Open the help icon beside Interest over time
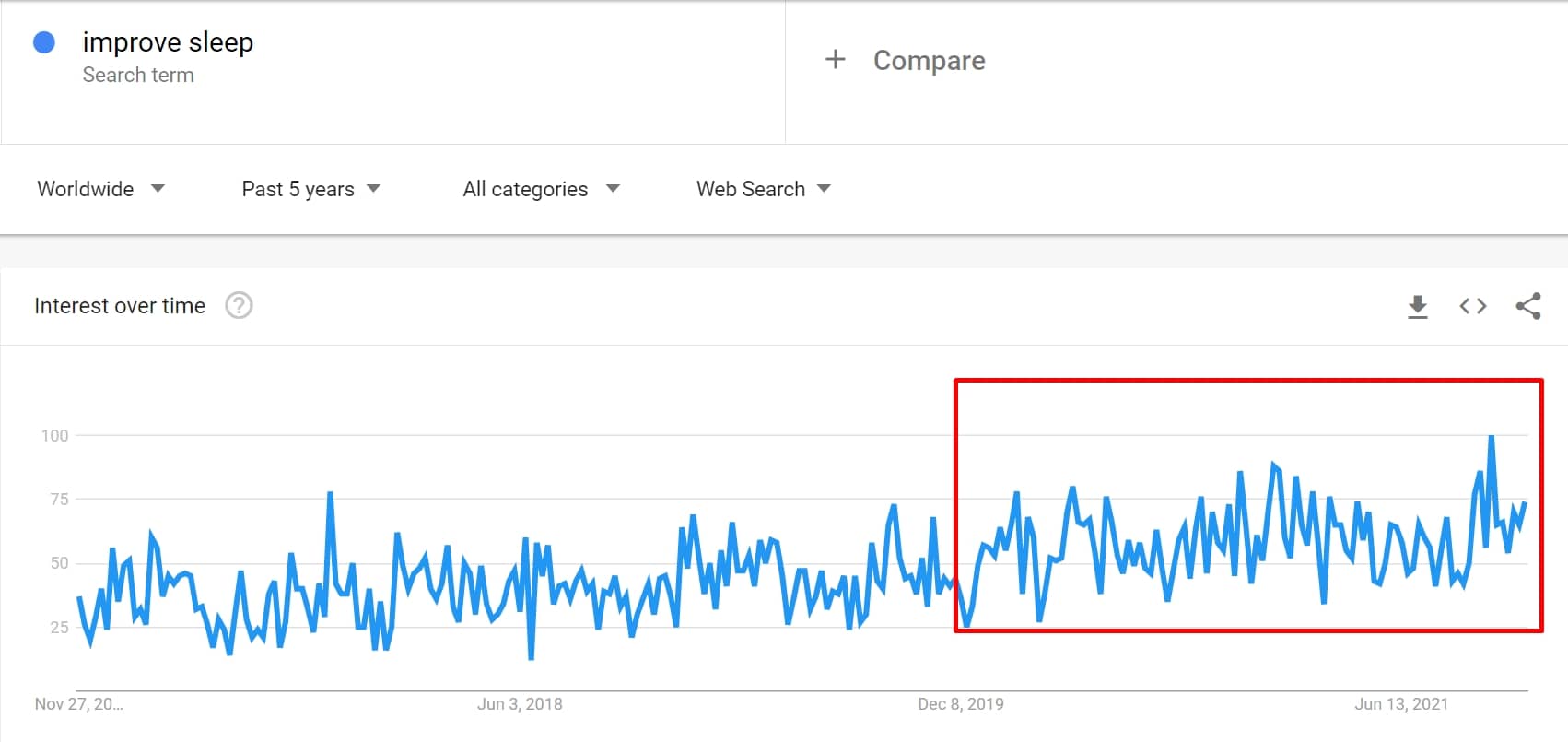 239,305
